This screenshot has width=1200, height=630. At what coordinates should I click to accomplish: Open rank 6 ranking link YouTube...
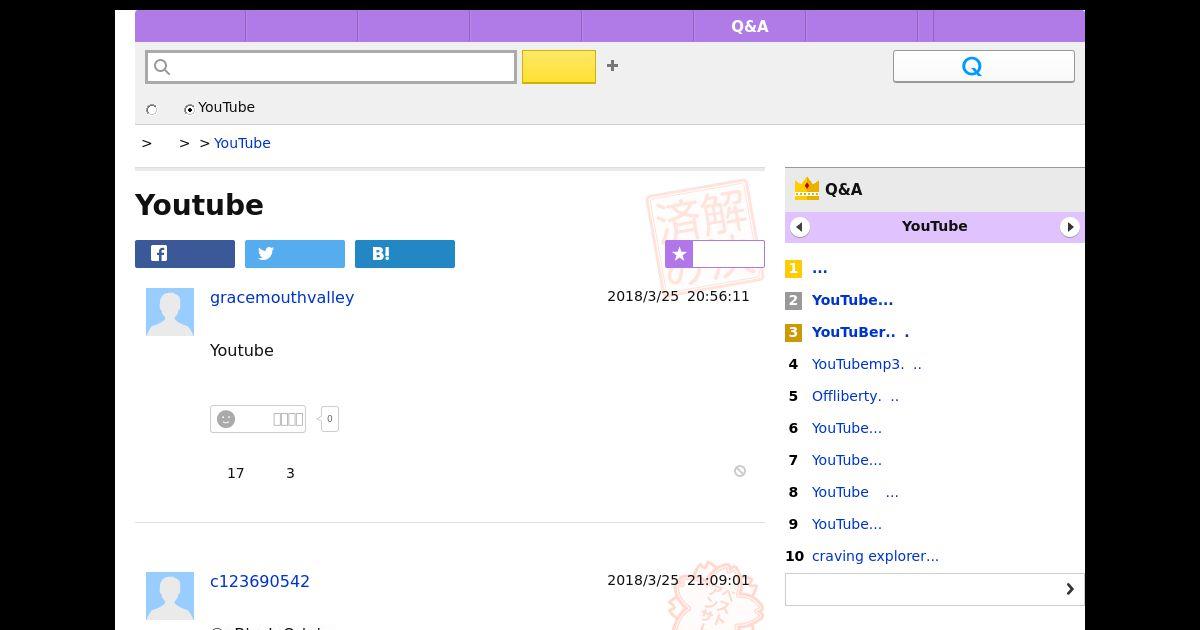[847, 428]
